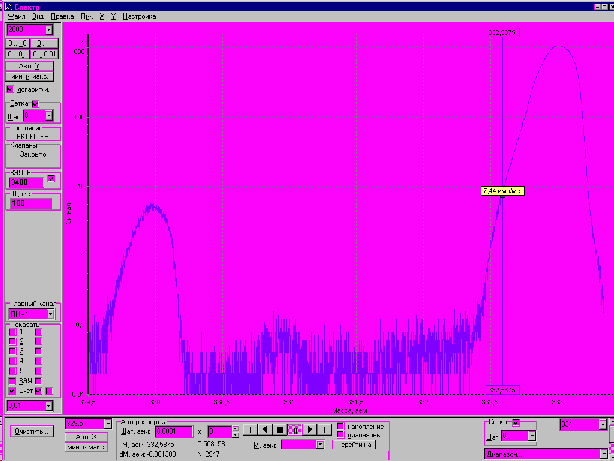Click the last playback control button
614x461 pixels.
click(324, 430)
